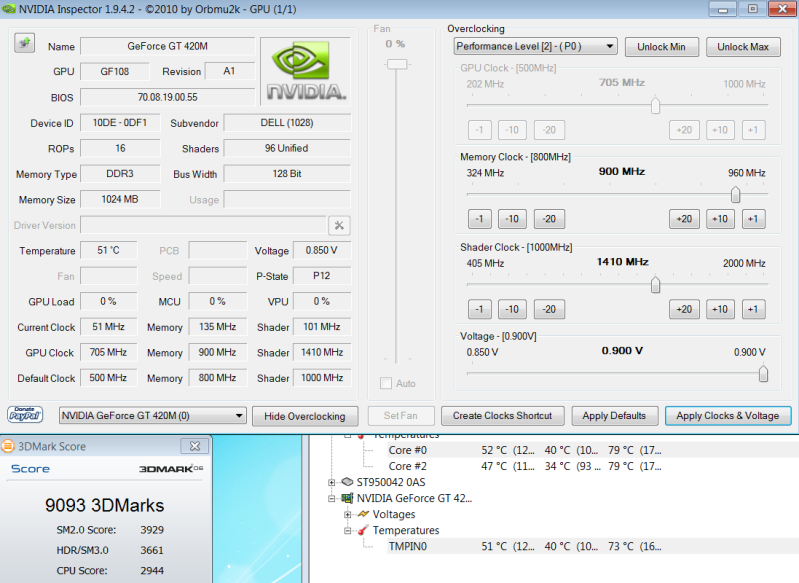Click the BIOS version 70.08.19.00.55 field

168,97
